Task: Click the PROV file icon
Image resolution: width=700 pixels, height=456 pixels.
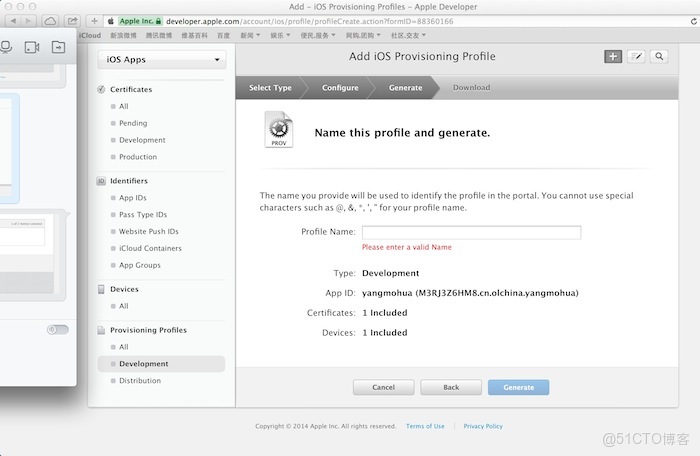Action: 279,130
